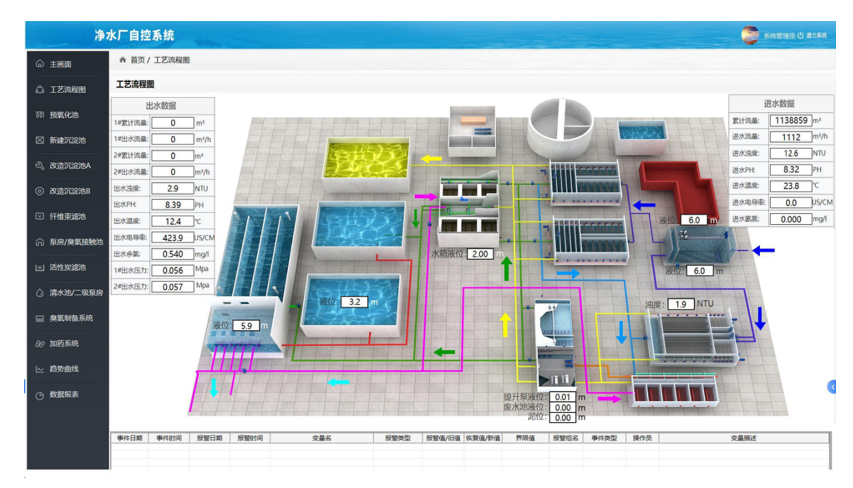Click 进水浊度 value 12.6

coord(791,153)
